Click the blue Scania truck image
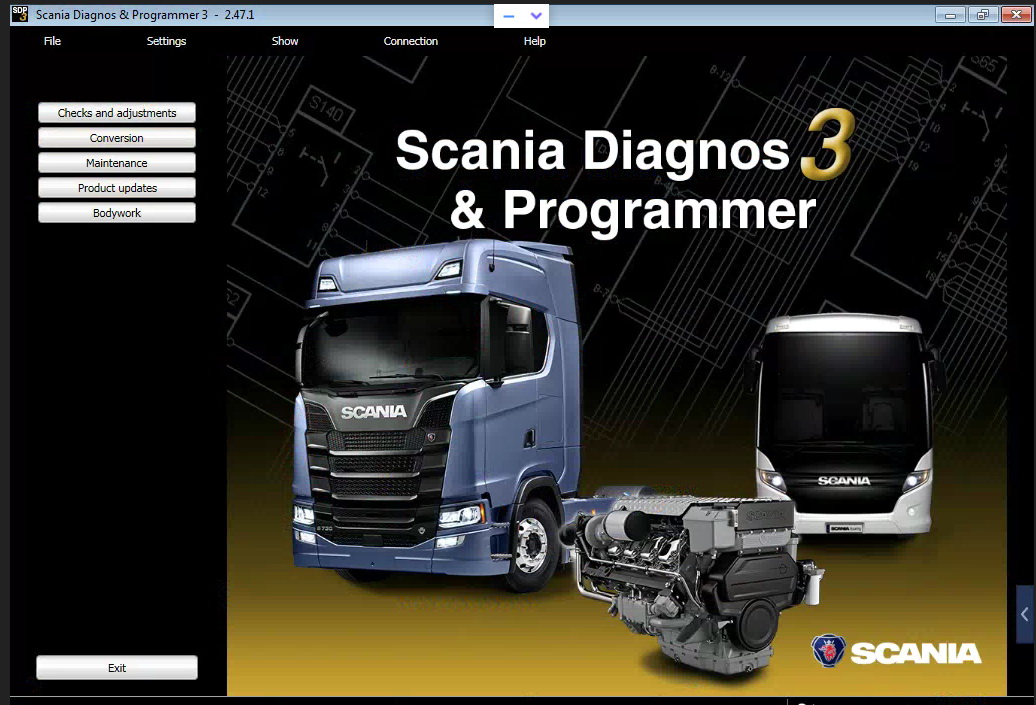Screen dimensions: 1036x705 click(x=436, y=416)
